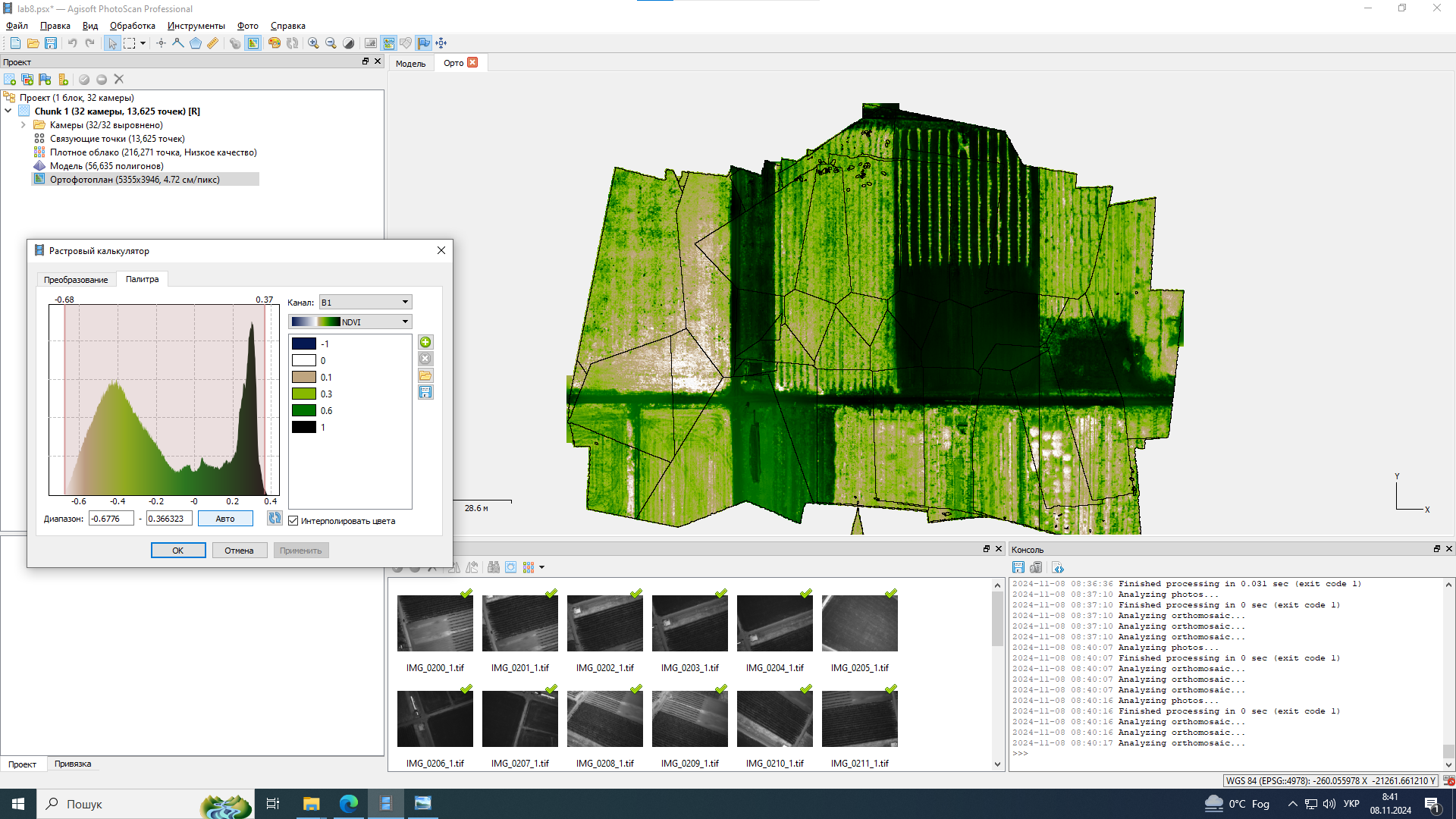Expand the Cameras tree folder
The height and width of the screenshot is (819, 1456).
click(x=24, y=125)
